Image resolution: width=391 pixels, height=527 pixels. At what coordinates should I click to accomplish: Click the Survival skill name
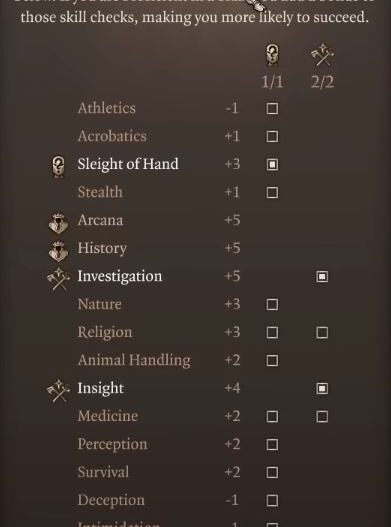(x=103, y=472)
